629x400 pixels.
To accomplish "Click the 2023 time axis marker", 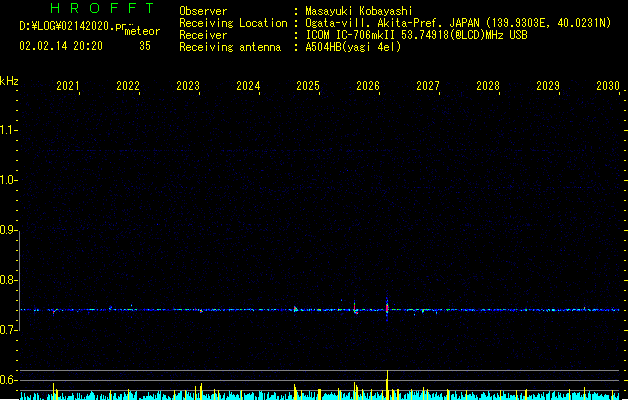I will (x=188, y=86).
